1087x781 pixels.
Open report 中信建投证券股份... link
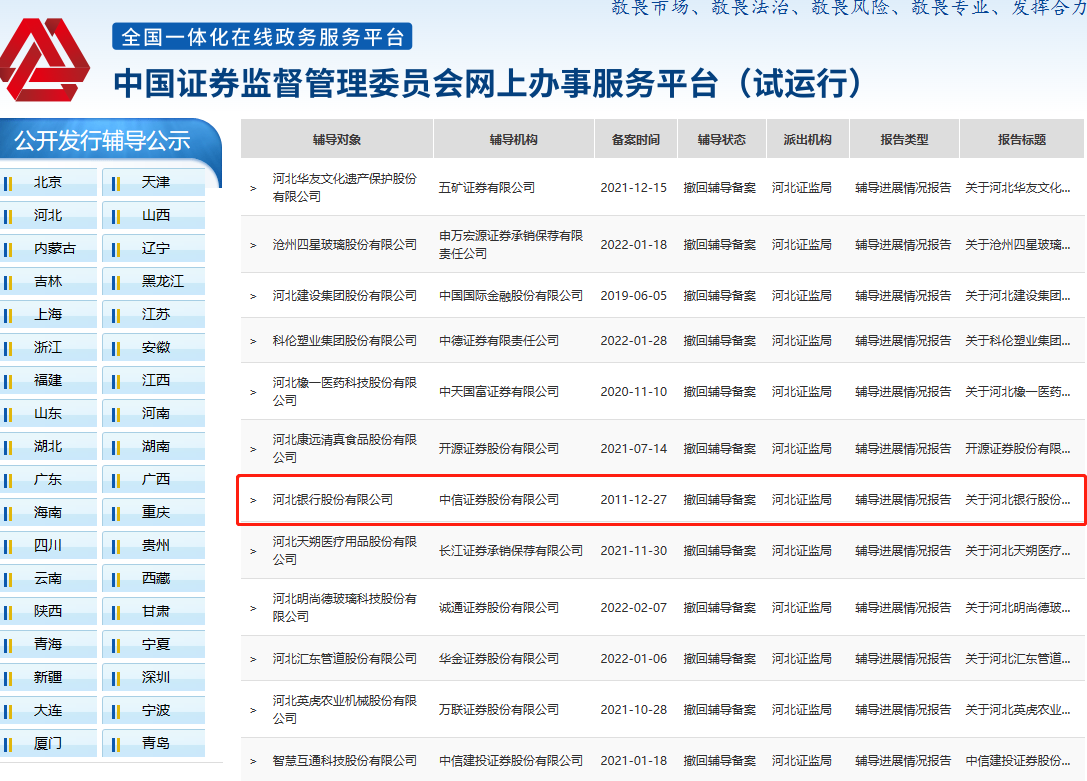pos(1018,761)
